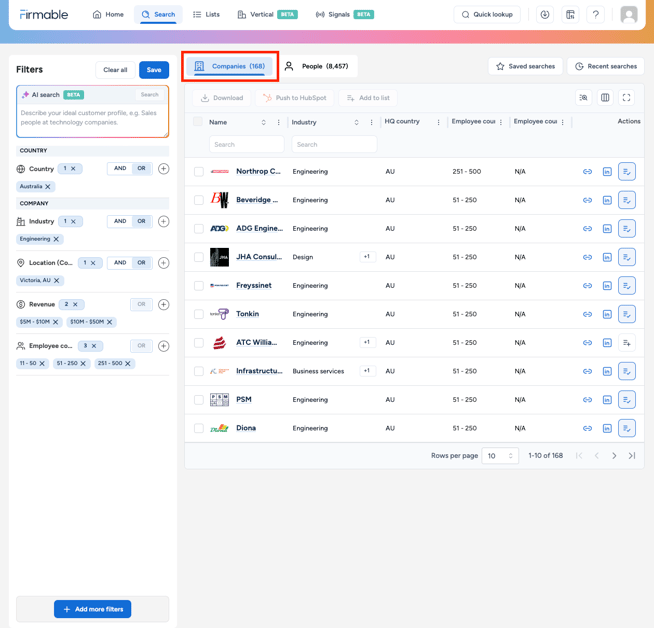
Task: Go to next page of results
Action: pyautogui.click(x=614, y=456)
